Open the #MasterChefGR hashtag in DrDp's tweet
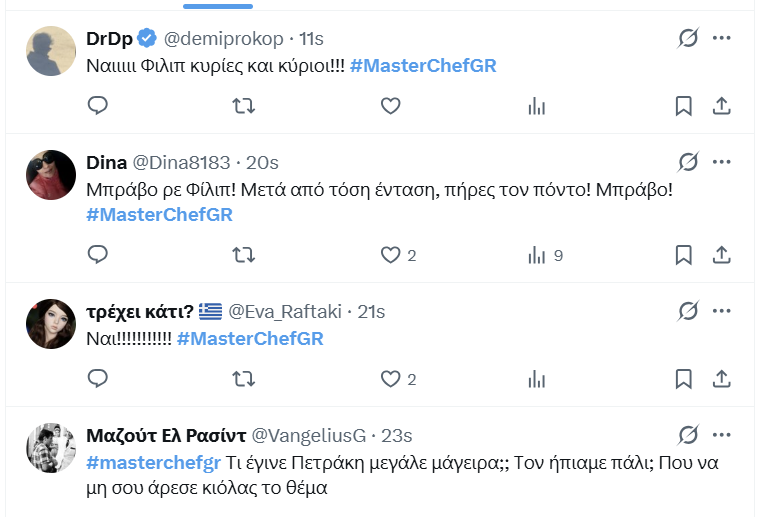 pyautogui.click(x=423, y=66)
